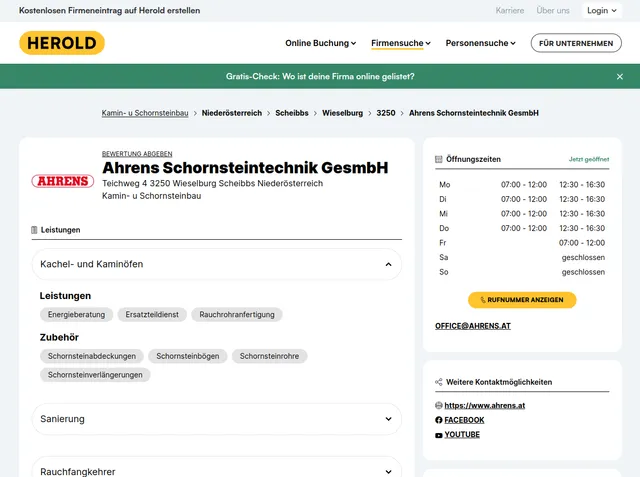The image size is (640, 477).
Task: Click the Schornsteinverlängerungen tag
Action: [x=95, y=375]
